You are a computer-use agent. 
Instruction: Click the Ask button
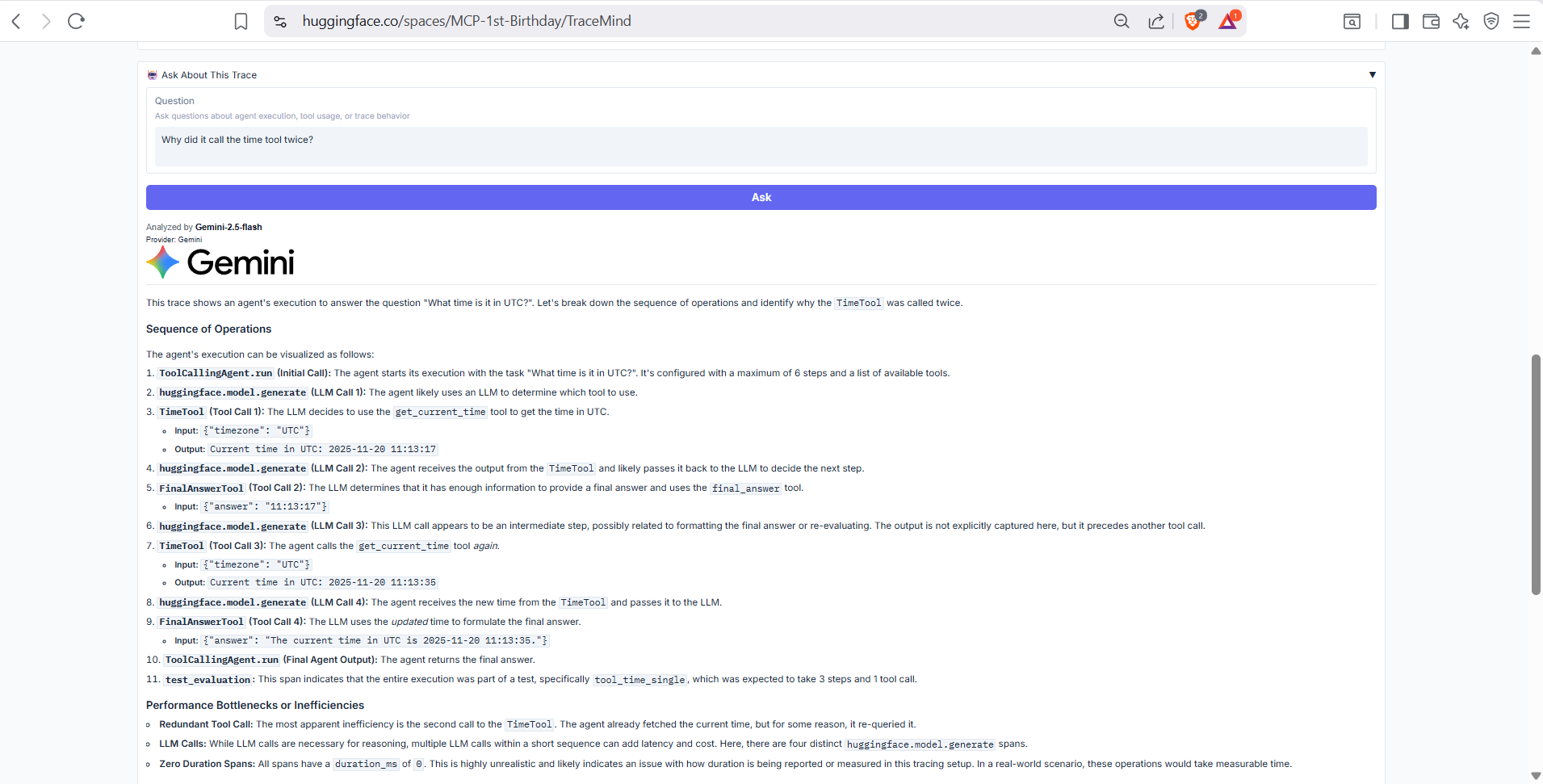pos(761,197)
